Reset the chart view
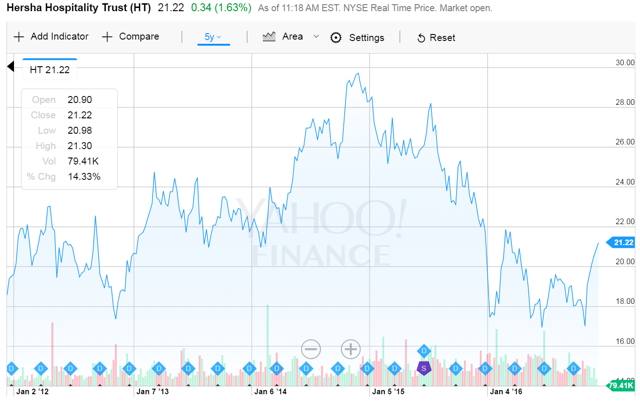The height and width of the screenshot is (404, 640). click(x=436, y=38)
